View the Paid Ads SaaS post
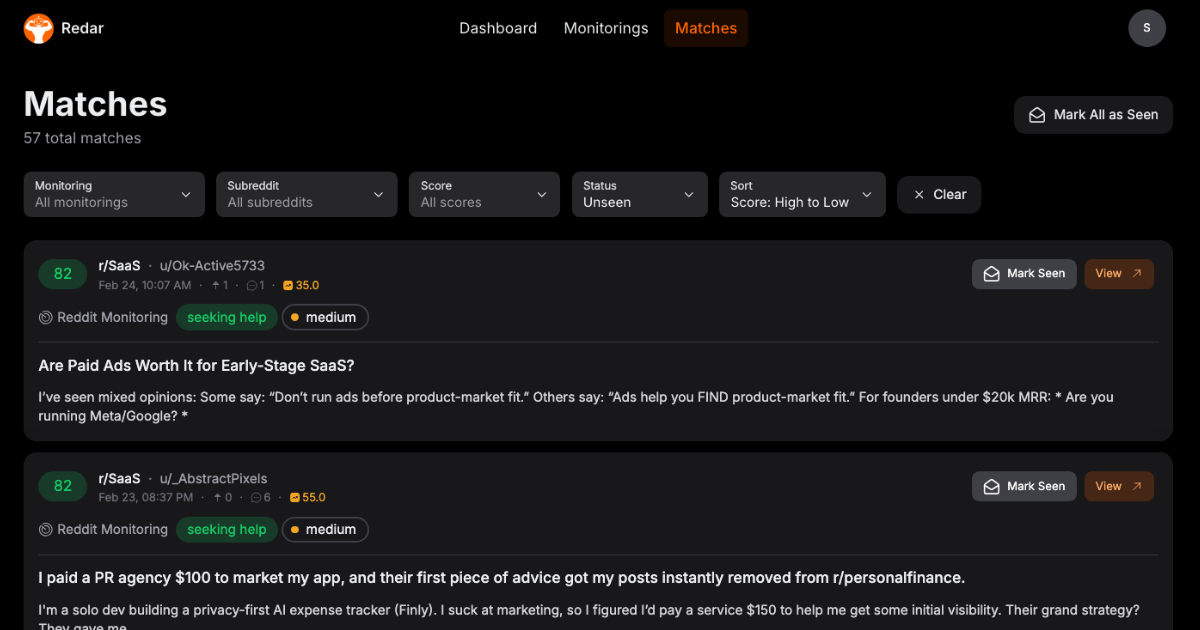Image resolution: width=1200 pixels, height=630 pixels. [1119, 274]
